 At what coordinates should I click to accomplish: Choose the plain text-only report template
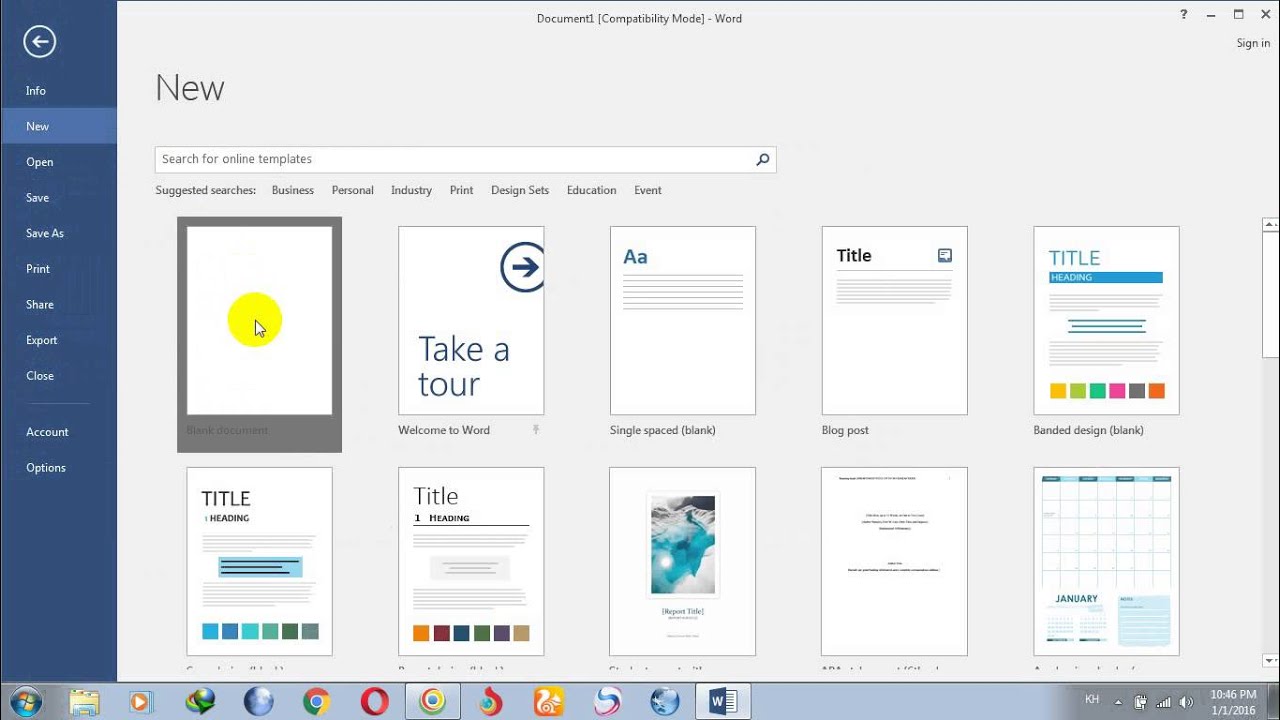(895, 561)
